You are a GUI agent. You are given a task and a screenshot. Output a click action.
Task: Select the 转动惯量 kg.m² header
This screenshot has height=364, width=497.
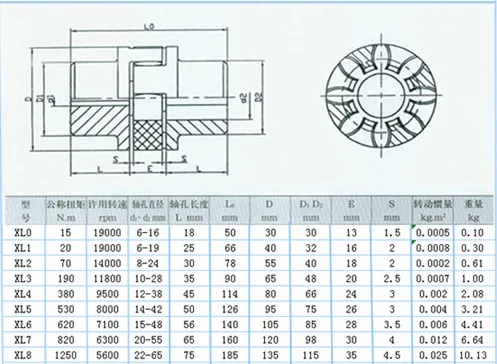pyautogui.click(x=432, y=211)
